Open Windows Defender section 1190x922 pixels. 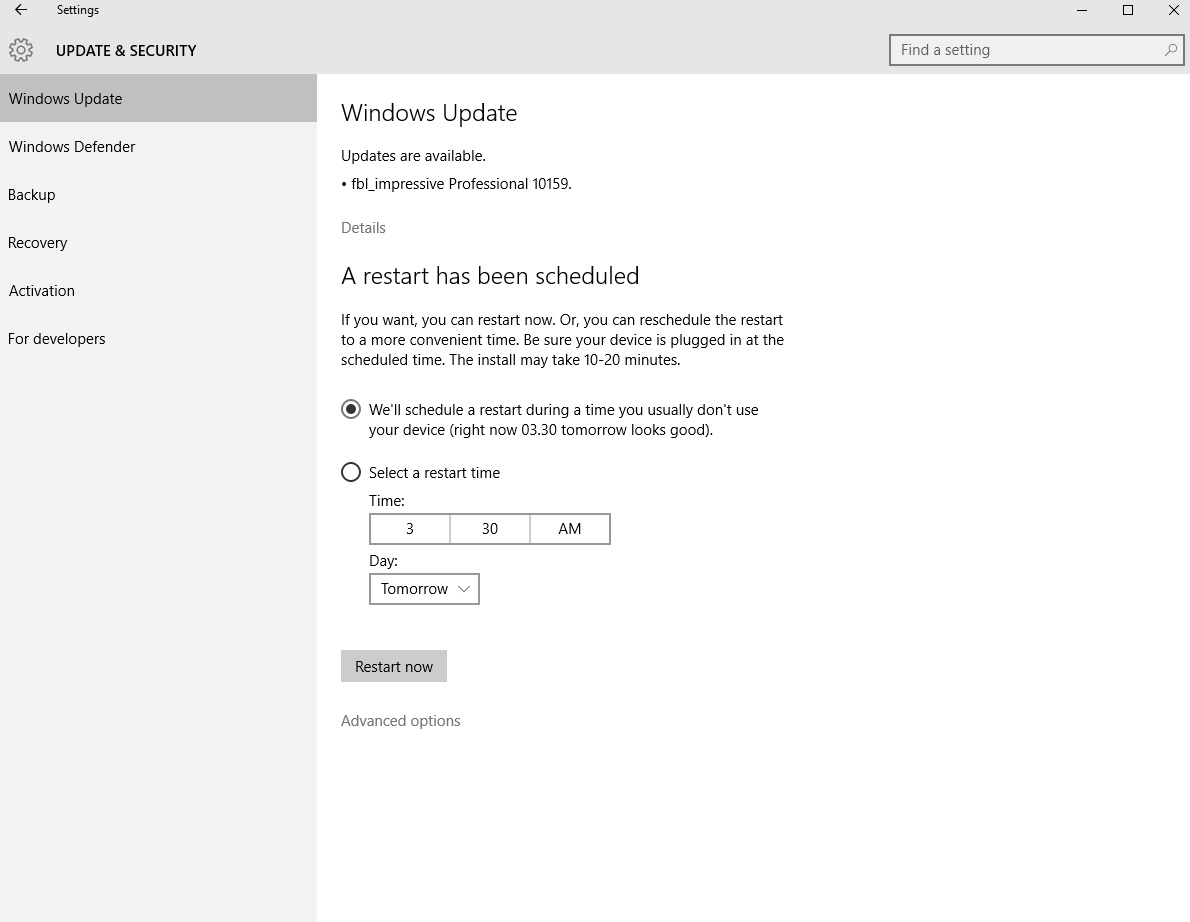coord(159,146)
